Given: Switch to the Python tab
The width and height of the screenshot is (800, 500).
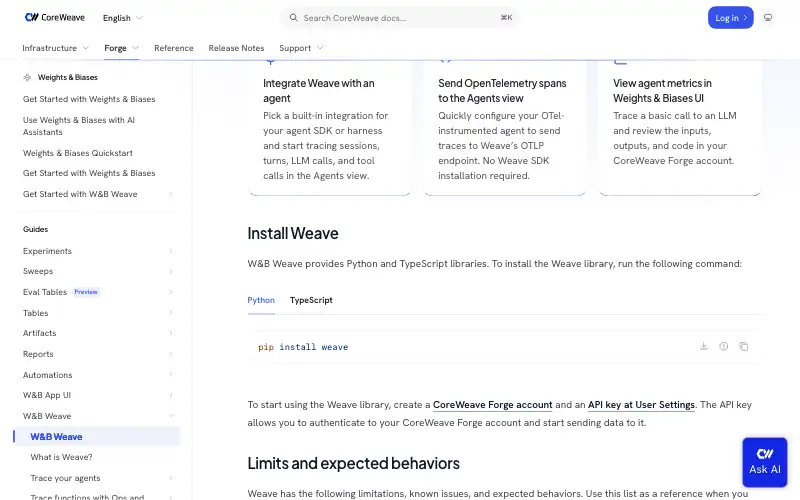Looking at the screenshot, I should pyautogui.click(x=261, y=300).
